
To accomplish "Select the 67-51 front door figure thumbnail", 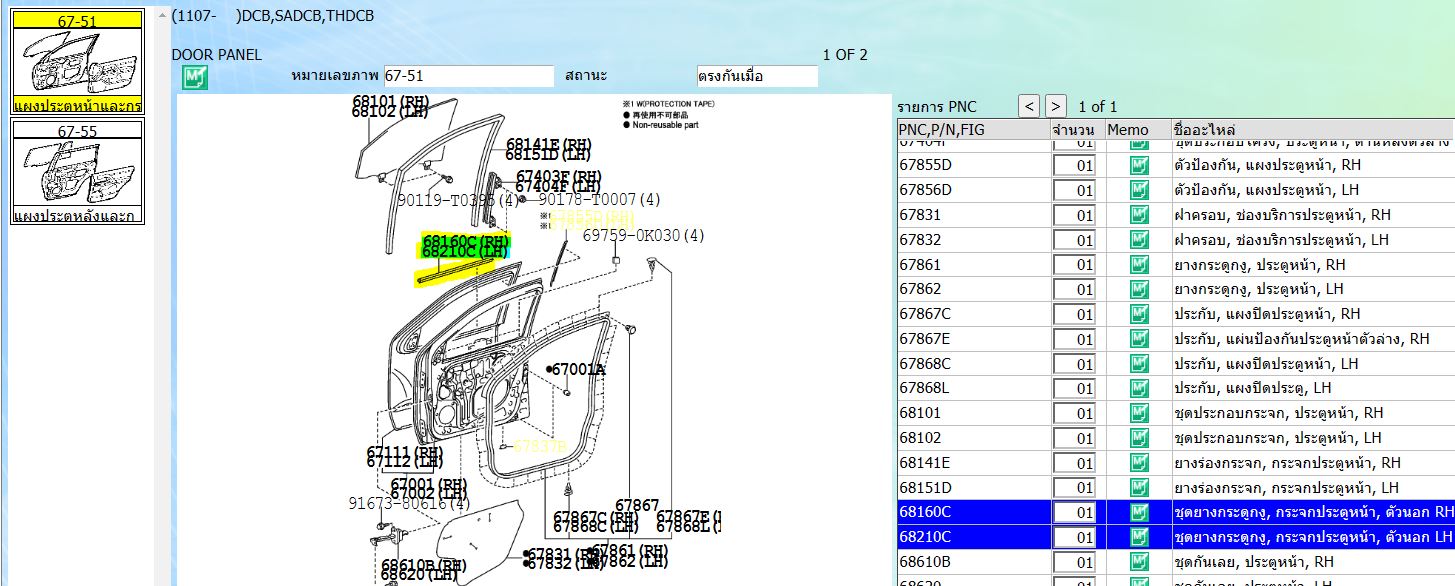I will click(77, 62).
